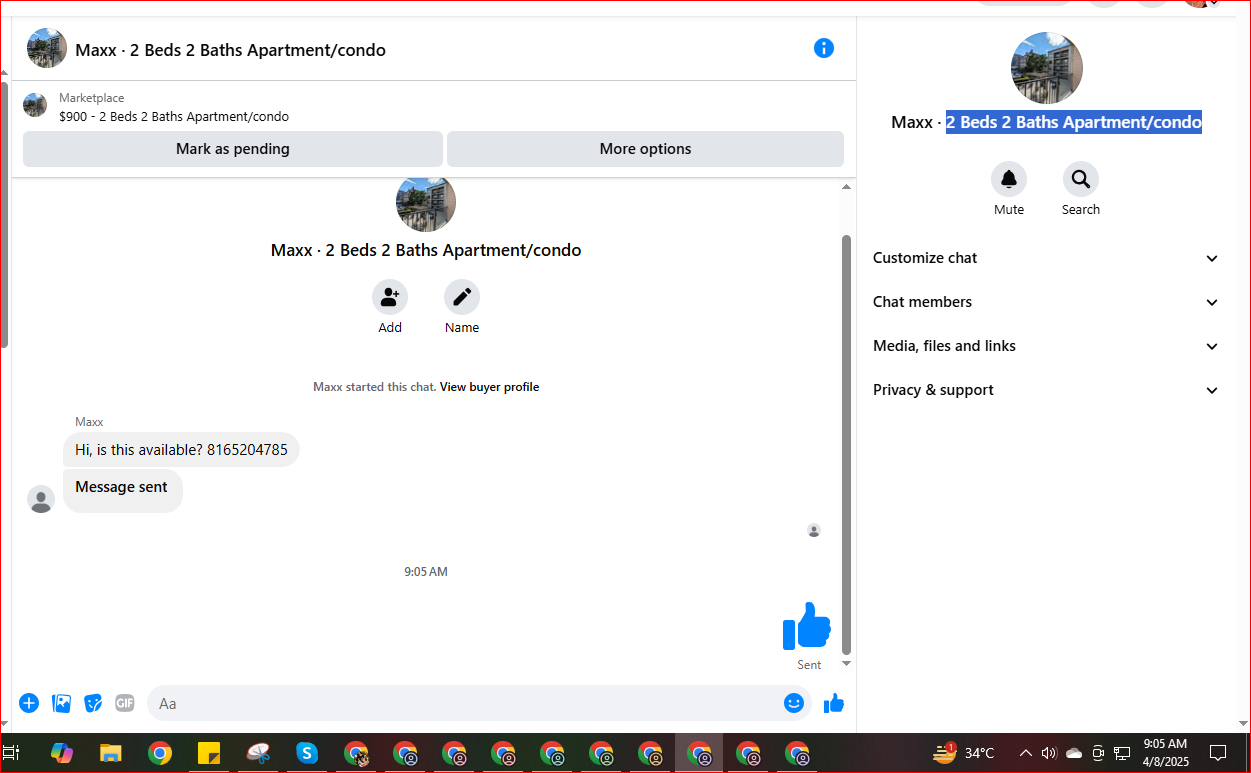The height and width of the screenshot is (773, 1251).
Task: Open the GIF picker
Action: click(125, 703)
